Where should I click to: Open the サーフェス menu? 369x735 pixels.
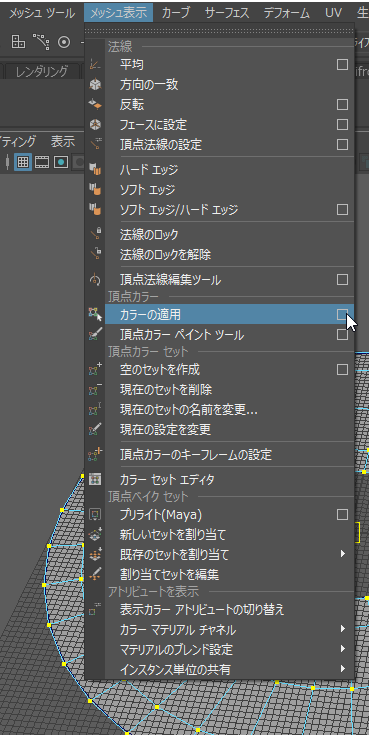(227, 13)
